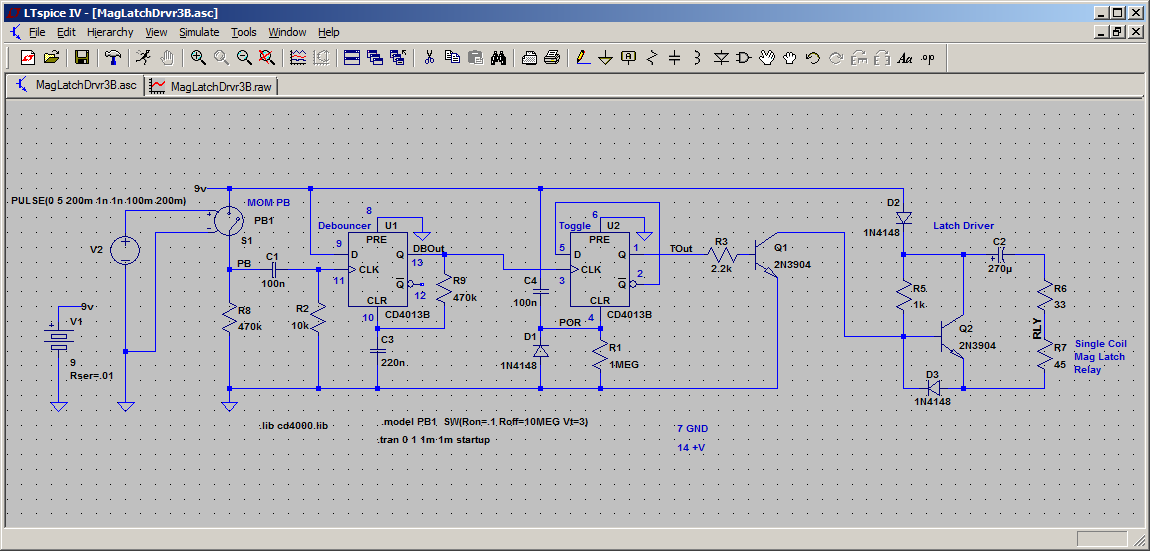Select the Draw Wire pencil tool
This screenshot has width=1150, height=551.
click(583, 57)
